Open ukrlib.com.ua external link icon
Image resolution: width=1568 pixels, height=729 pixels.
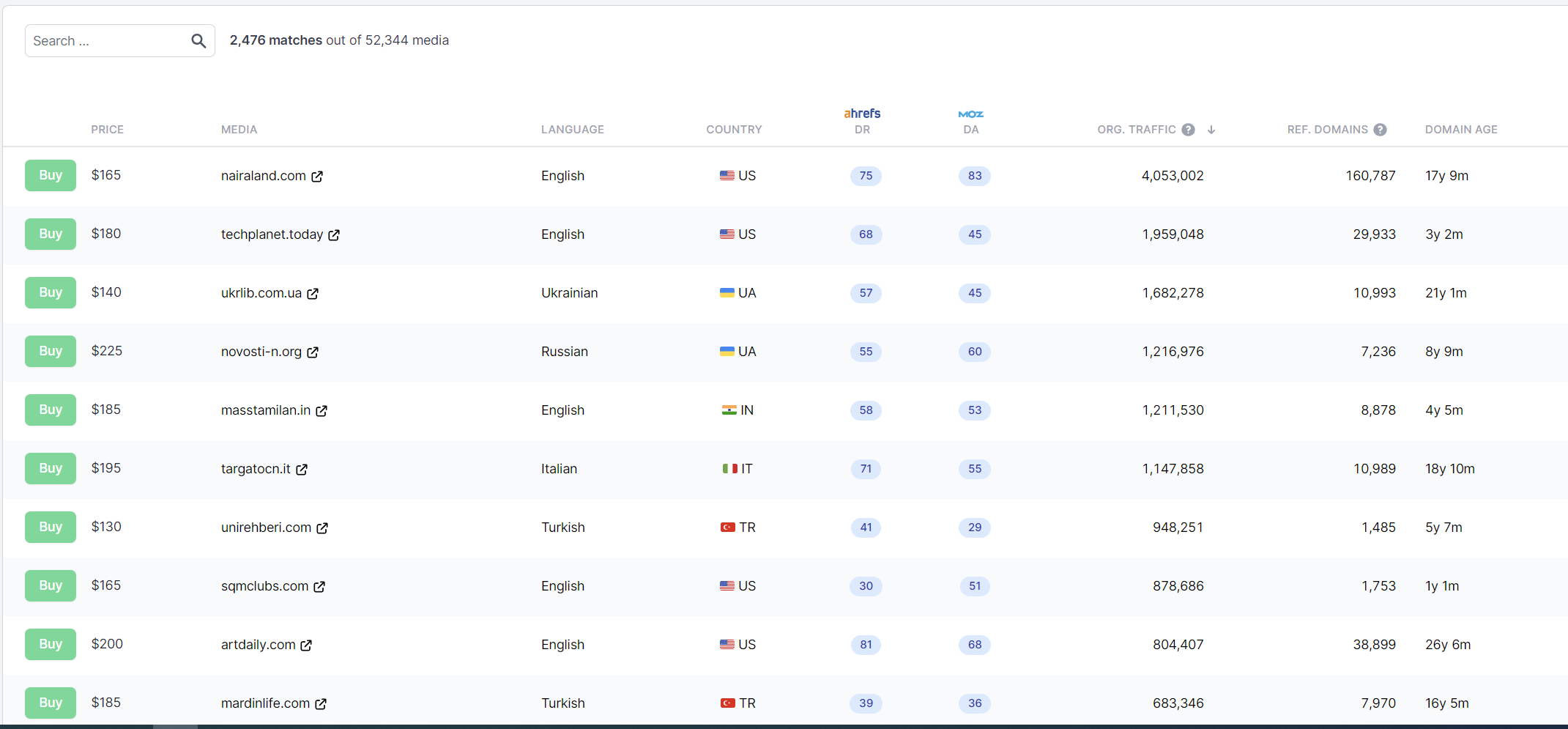[x=313, y=294]
